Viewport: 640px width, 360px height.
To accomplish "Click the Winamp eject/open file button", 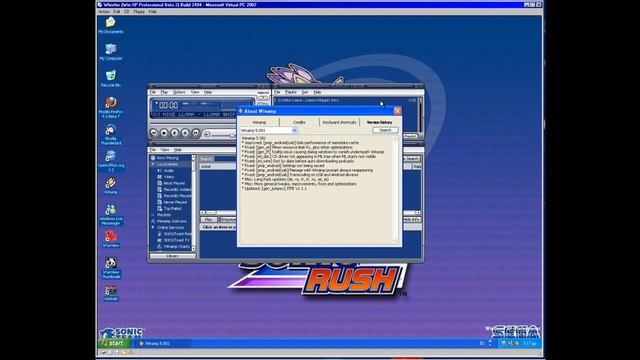I will (x=207, y=133).
